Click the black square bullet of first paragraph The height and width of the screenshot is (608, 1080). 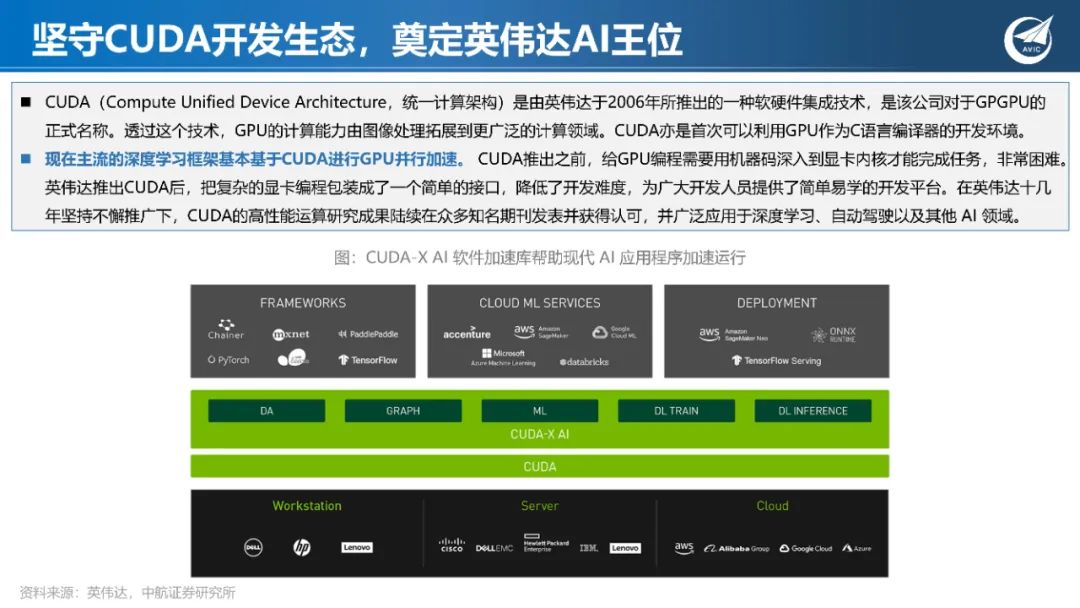(x=26, y=102)
